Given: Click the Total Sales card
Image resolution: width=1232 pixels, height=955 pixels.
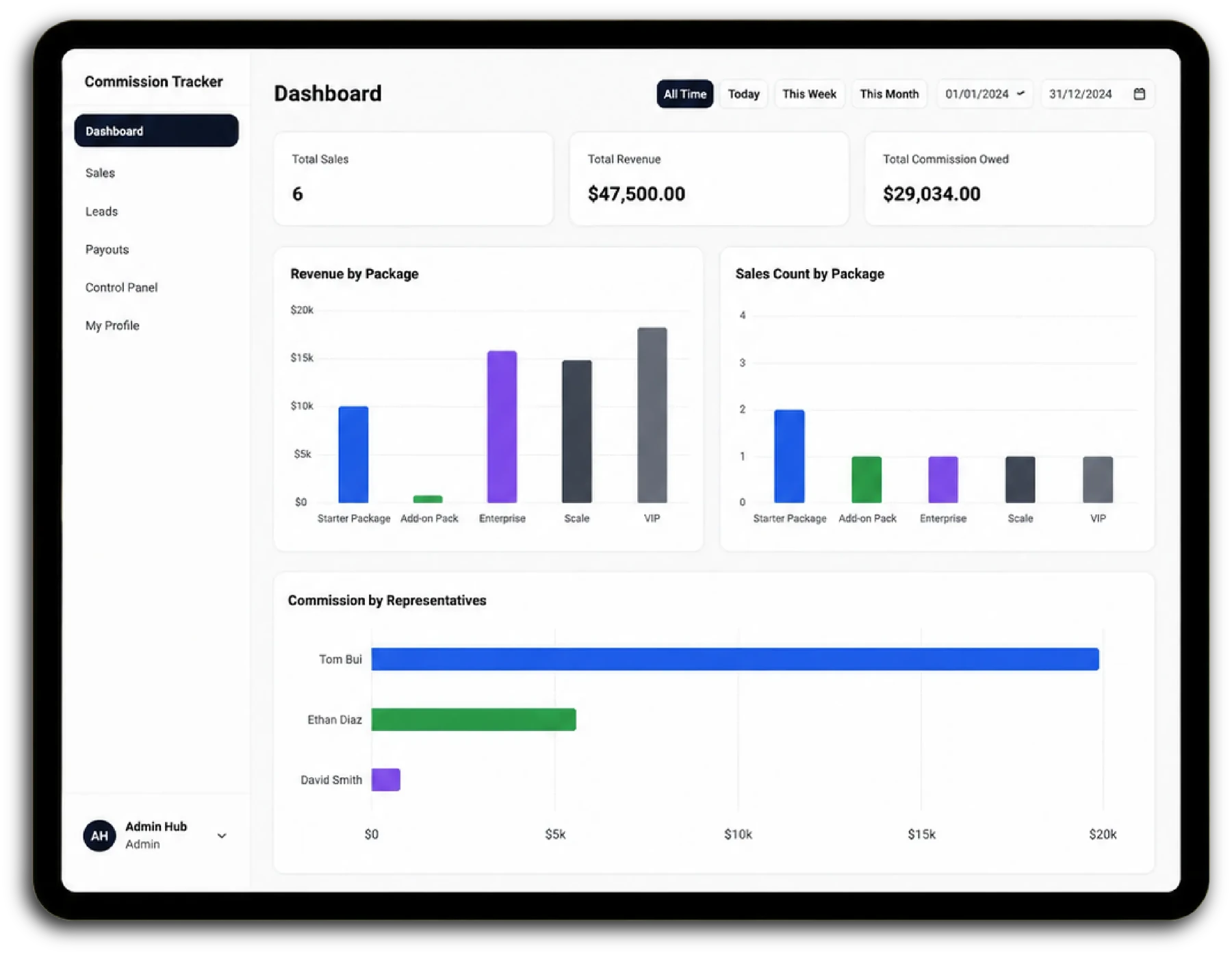Looking at the screenshot, I should pyautogui.click(x=413, y=179).
